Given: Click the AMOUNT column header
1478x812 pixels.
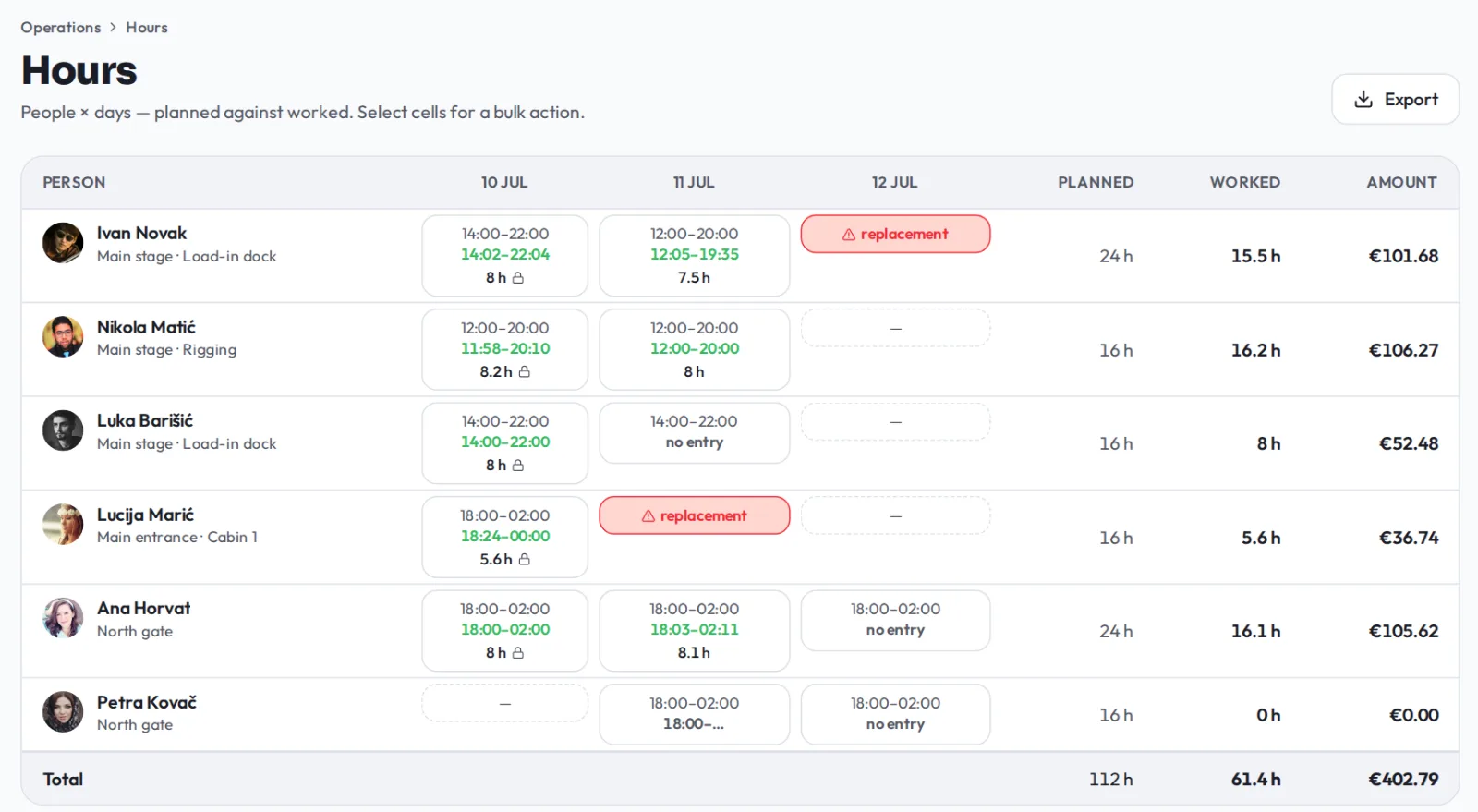Looking at the screenshot, I should pyautogui.click(x=1402, y=182).
